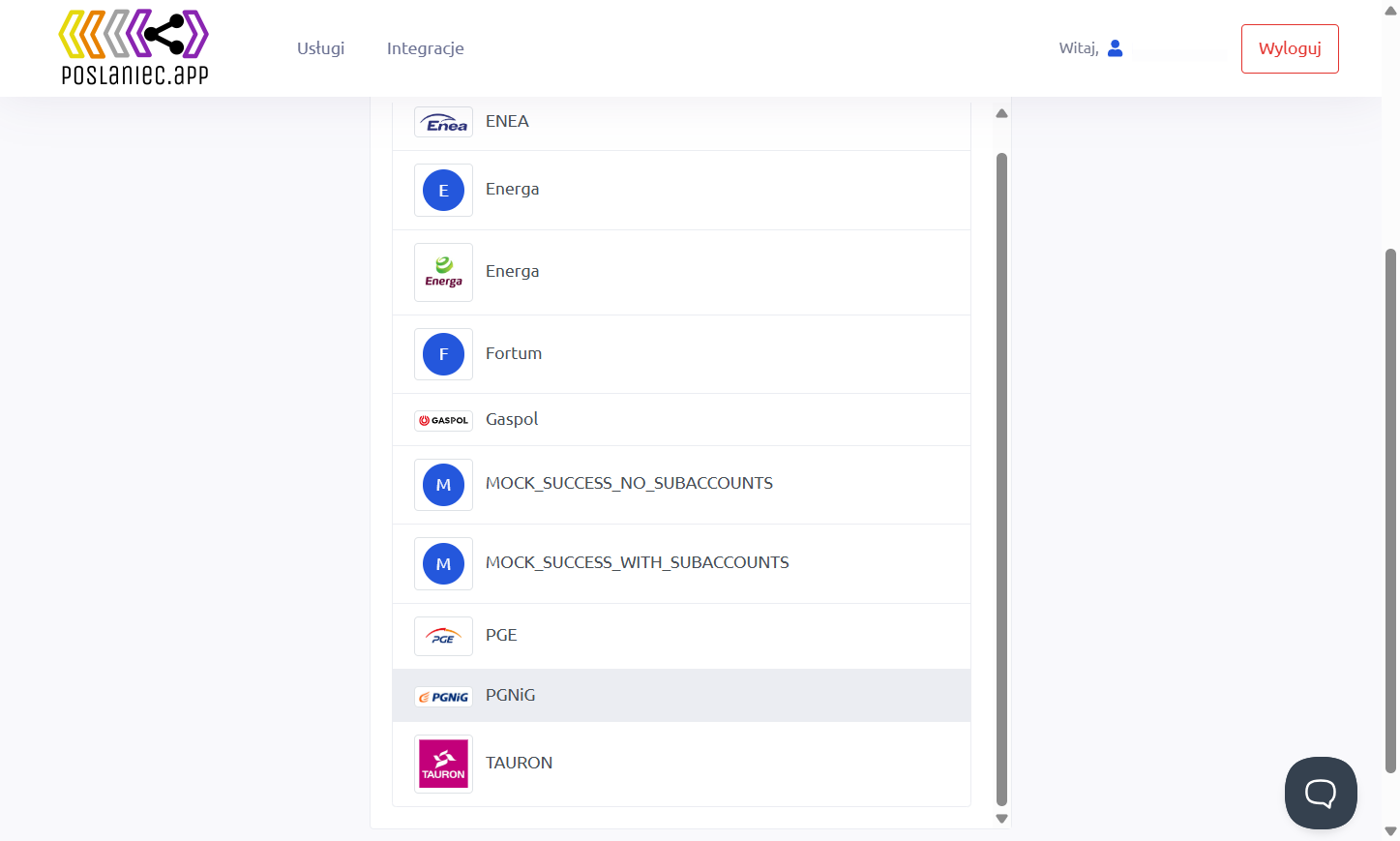Click the Witaj greeting text

click(x=1079, y=48)
